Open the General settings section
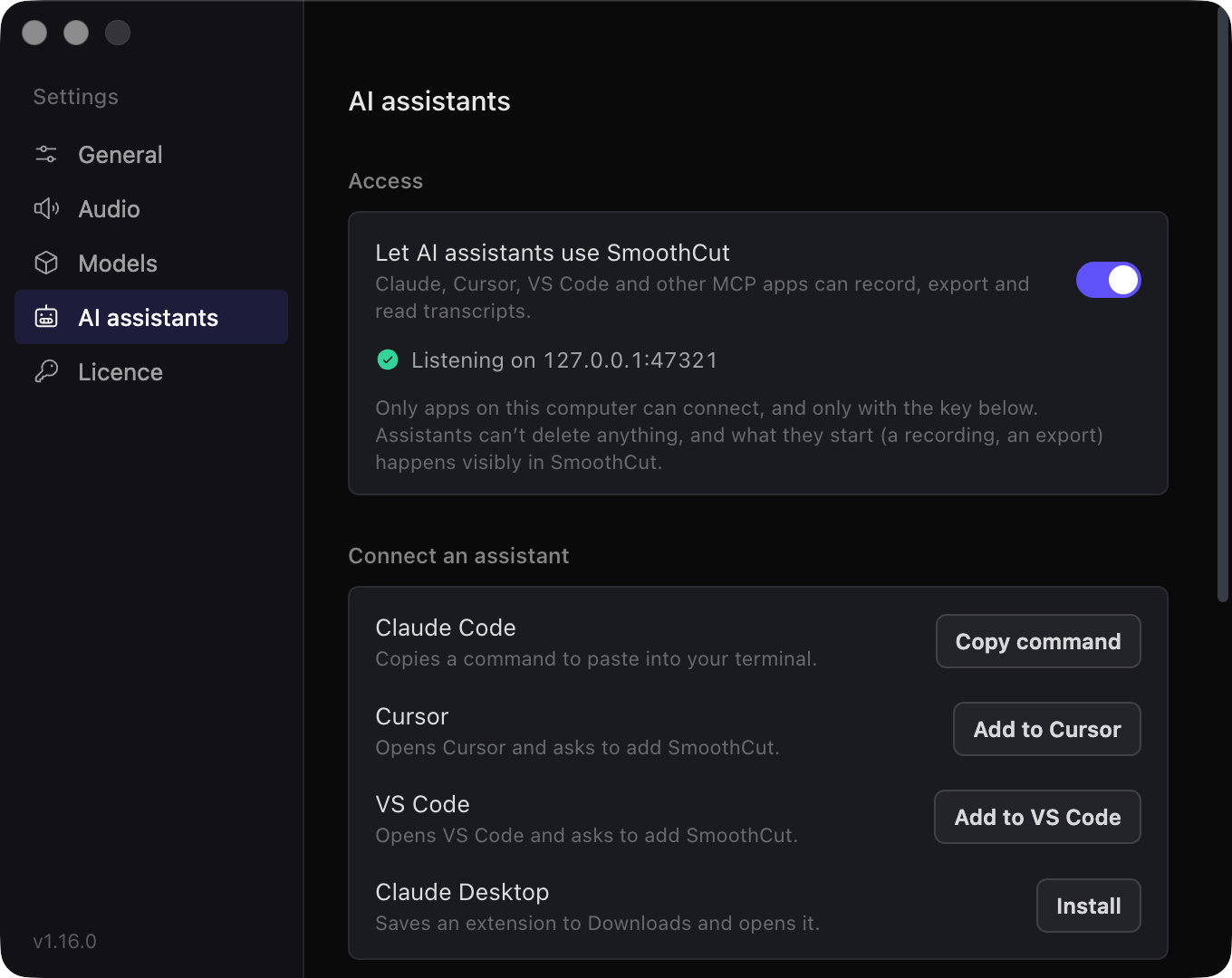The width and height of the screenshot is (1232, 978). [151, 154]
